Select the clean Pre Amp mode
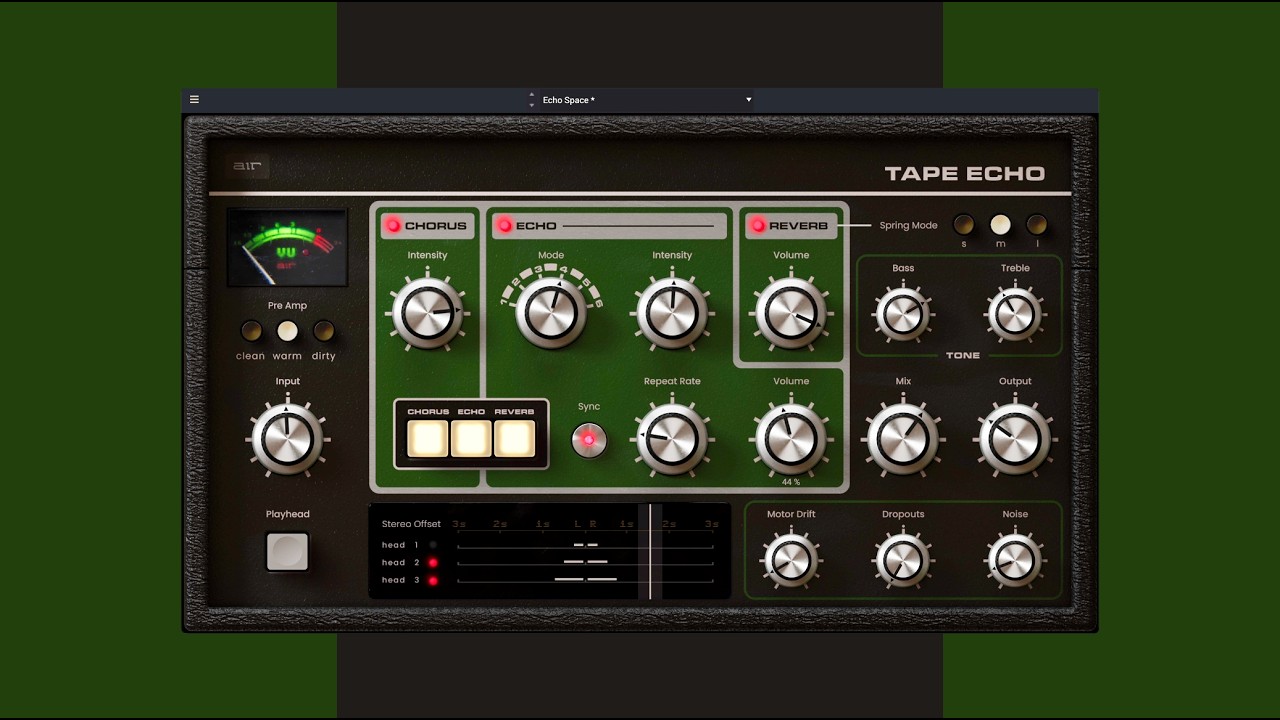This screenshot has width=1280, height=720. coord(251,330)
